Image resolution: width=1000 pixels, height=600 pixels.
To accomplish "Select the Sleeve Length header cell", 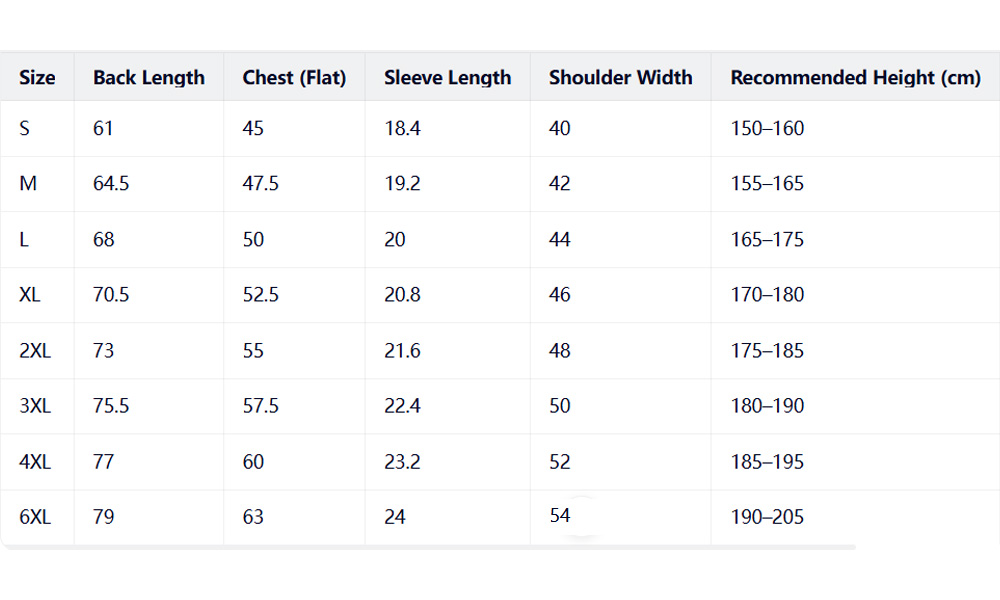I will point(447,78).
